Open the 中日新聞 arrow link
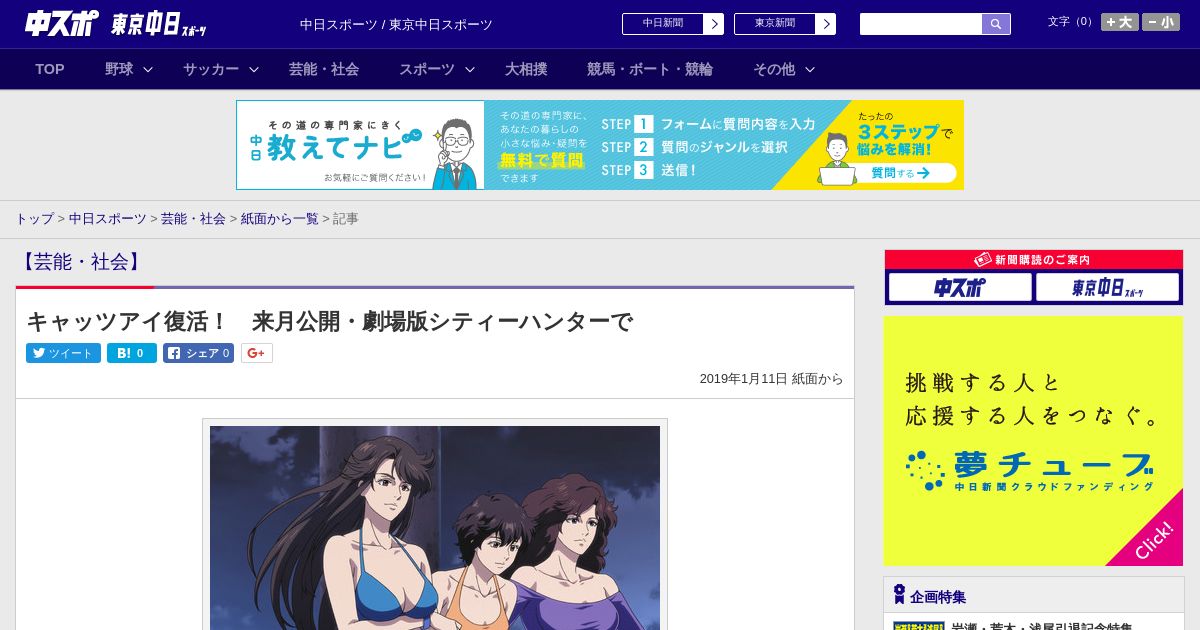 672,24
